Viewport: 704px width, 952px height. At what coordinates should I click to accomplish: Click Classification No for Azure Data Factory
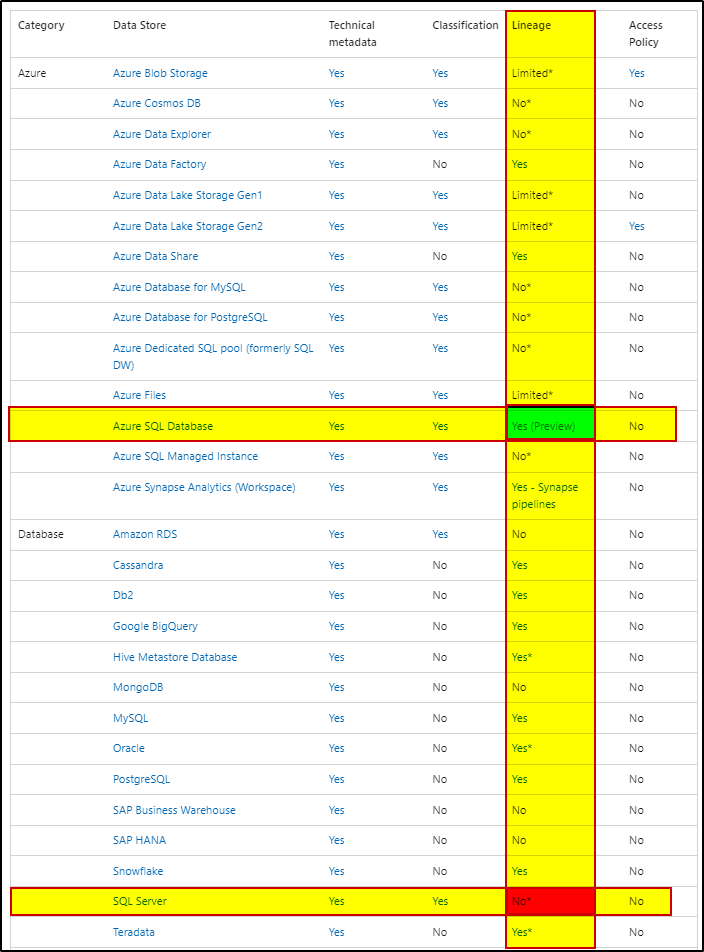pyautogui.click(x=440, y=165)
